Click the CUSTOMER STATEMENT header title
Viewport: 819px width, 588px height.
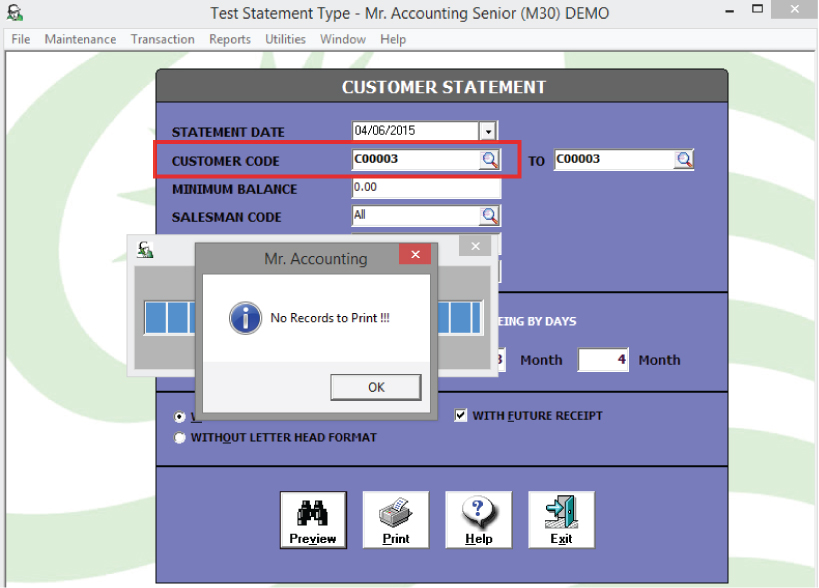[443, 87]
